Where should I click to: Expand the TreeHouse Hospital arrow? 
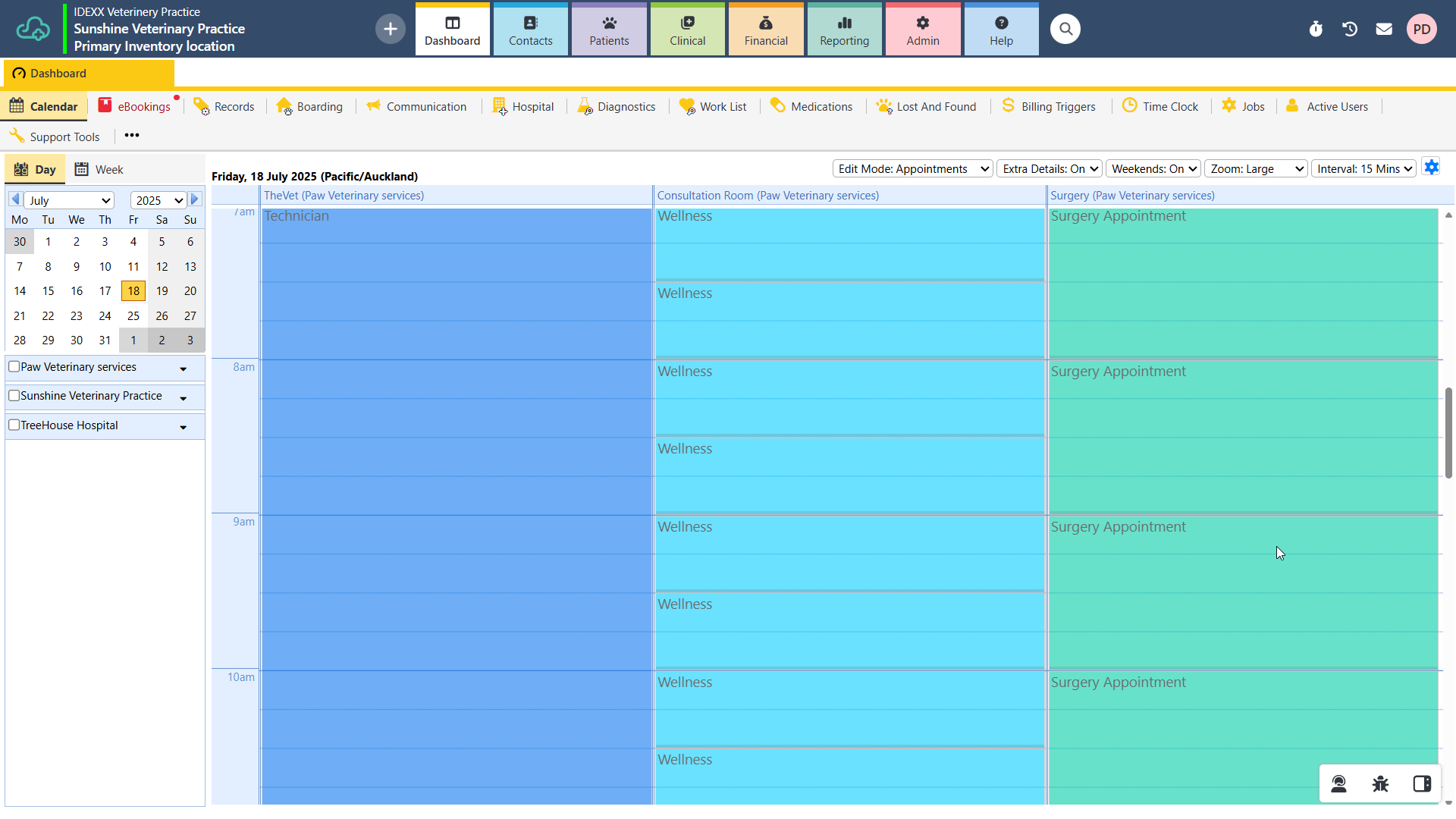(184, 428)
